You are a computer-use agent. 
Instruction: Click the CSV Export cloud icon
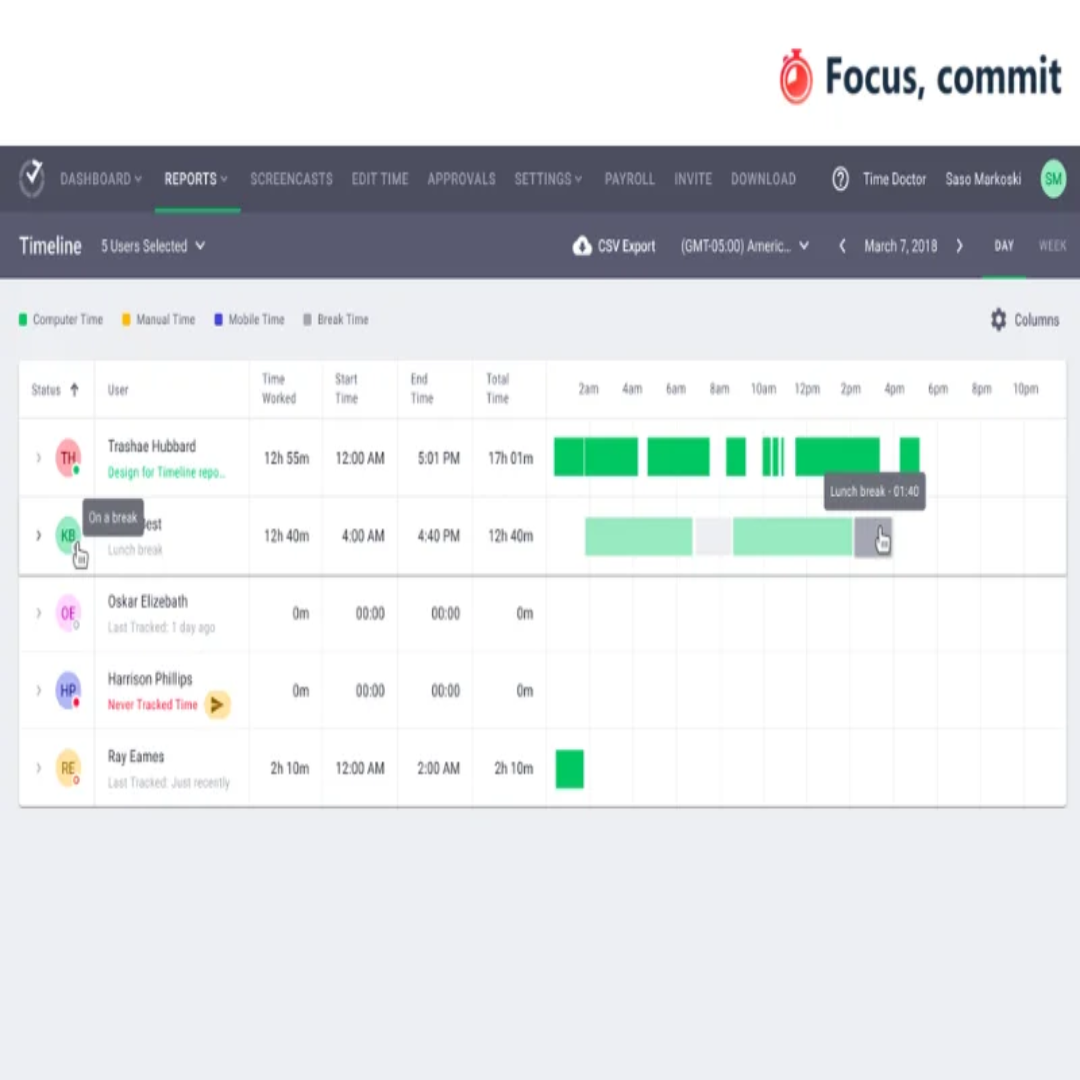coord(581,246)
